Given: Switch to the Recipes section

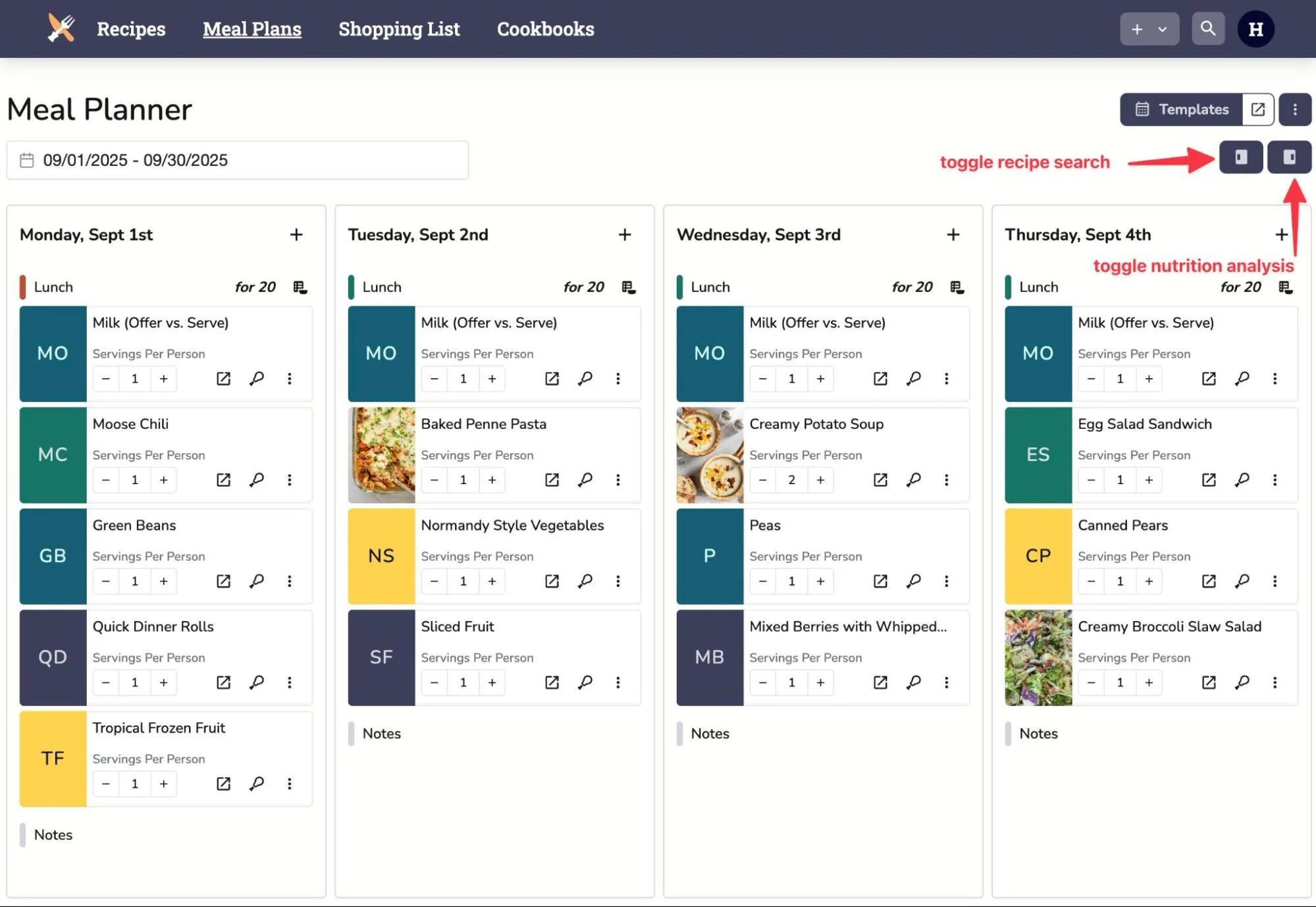Looking at the screenshot, I should pyautogui.click(x=130, y=28).
